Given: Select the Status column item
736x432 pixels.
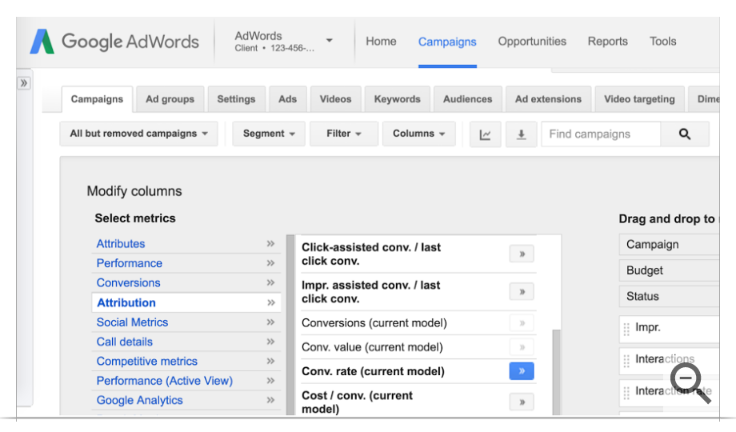Looking at the screenshot, I should (669, 296).
